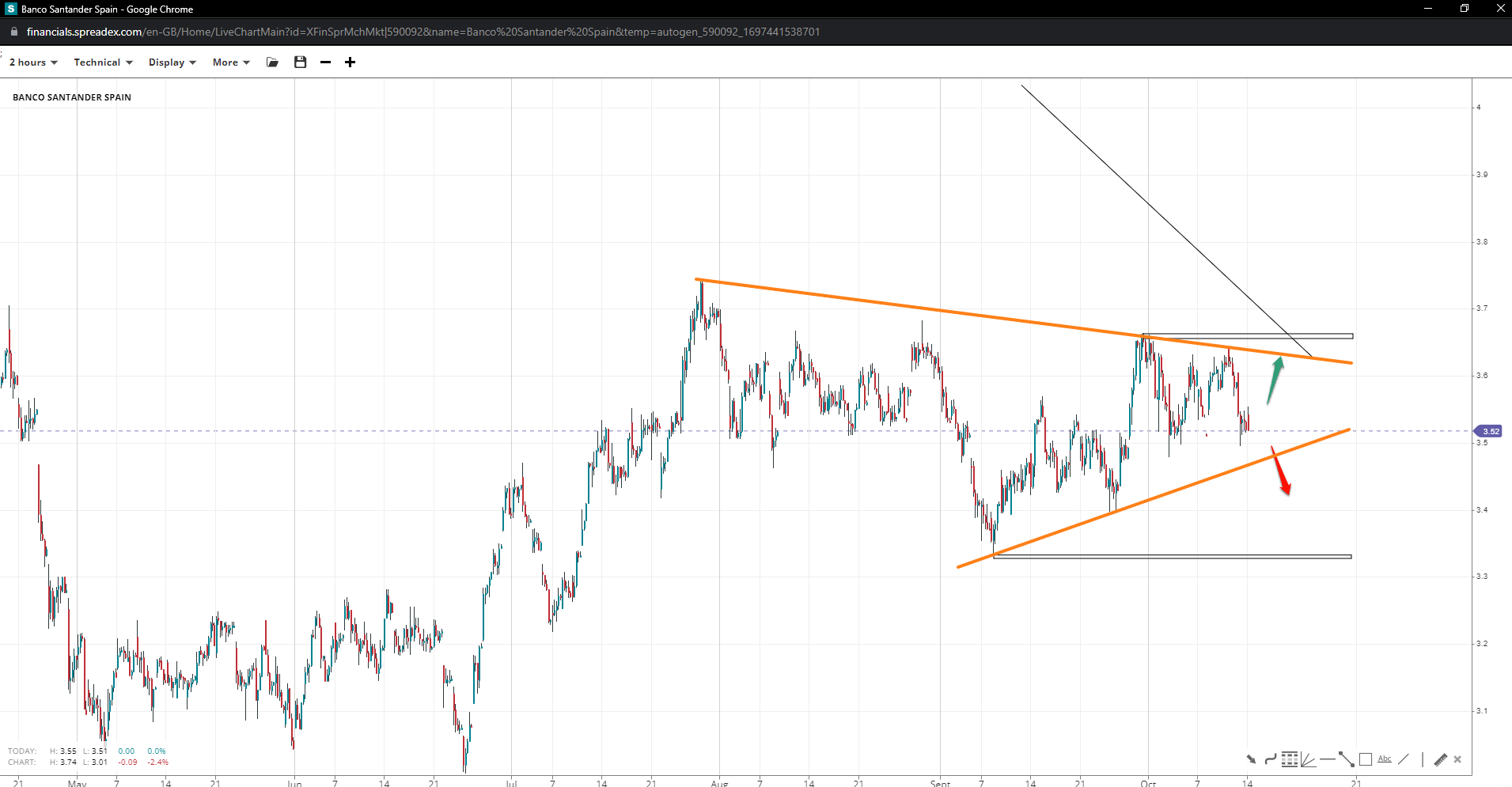Expand the Technical indicators menu
Image resolution: width=1512 pixels, height=787 pixels.
103,62
